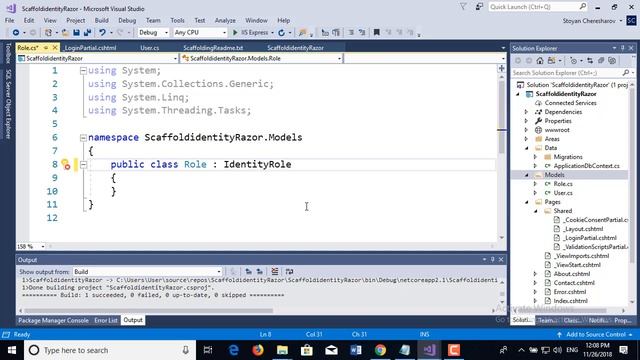Click the editor vertical scrollbar thumb

point(502,116)
